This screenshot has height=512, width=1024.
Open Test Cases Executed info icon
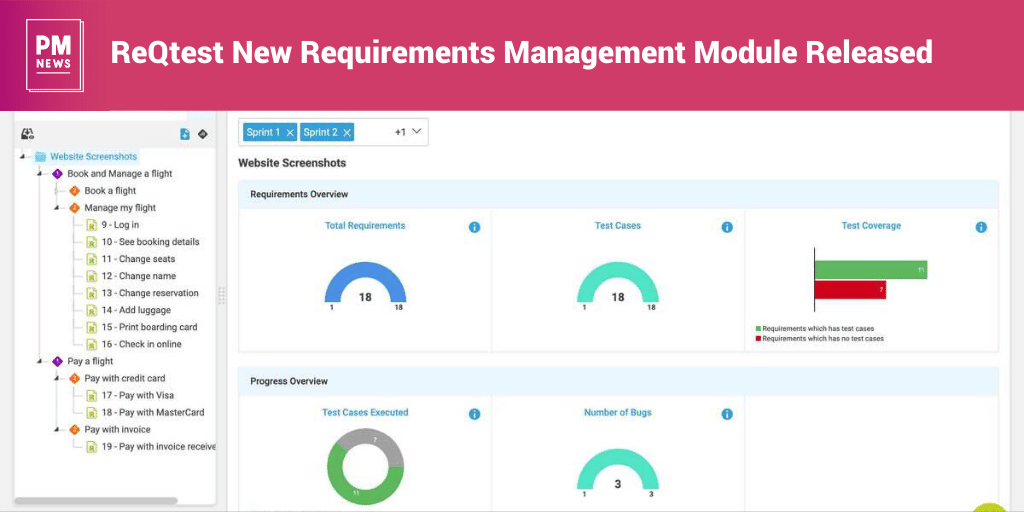(x=475, y=414)
